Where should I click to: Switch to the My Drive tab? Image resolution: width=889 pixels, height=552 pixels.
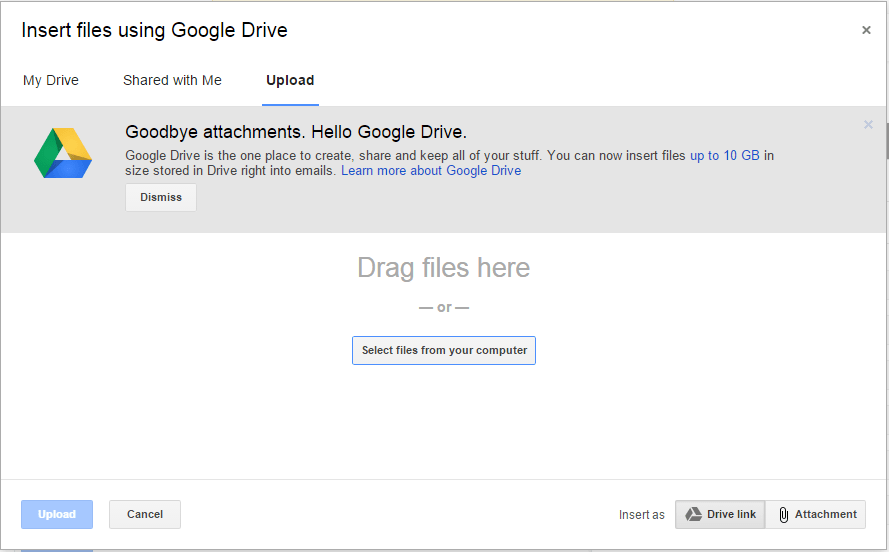[x=50, y=80]
